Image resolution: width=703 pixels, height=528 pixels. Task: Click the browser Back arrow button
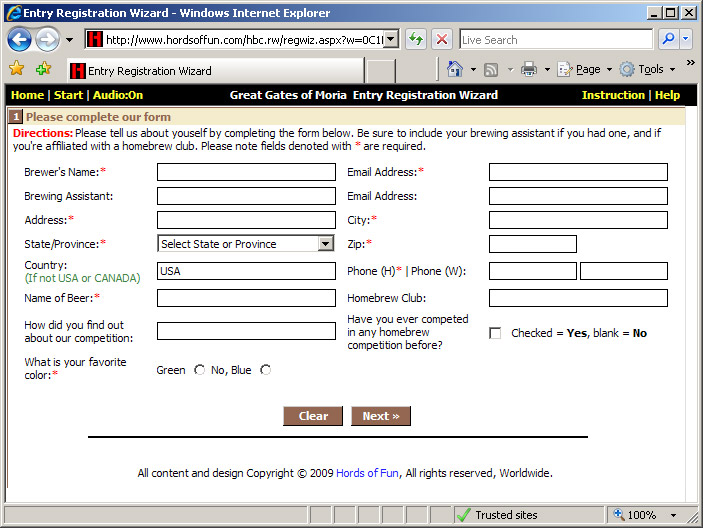pos(19,40)
